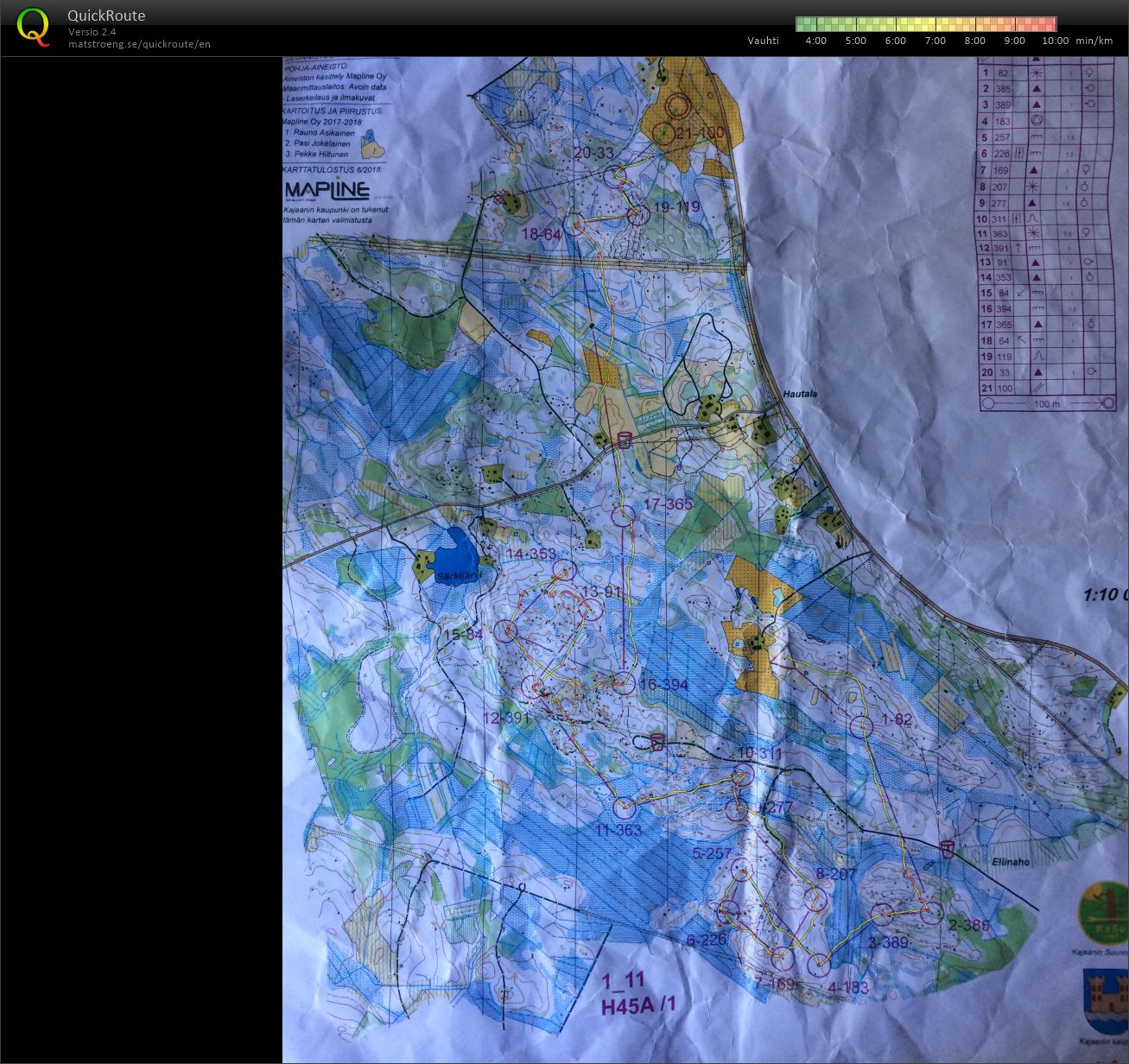Click the control circle for 4-183
Image resolution: width=1129 pixels, height=1064 pixels.
click(819, 966)
